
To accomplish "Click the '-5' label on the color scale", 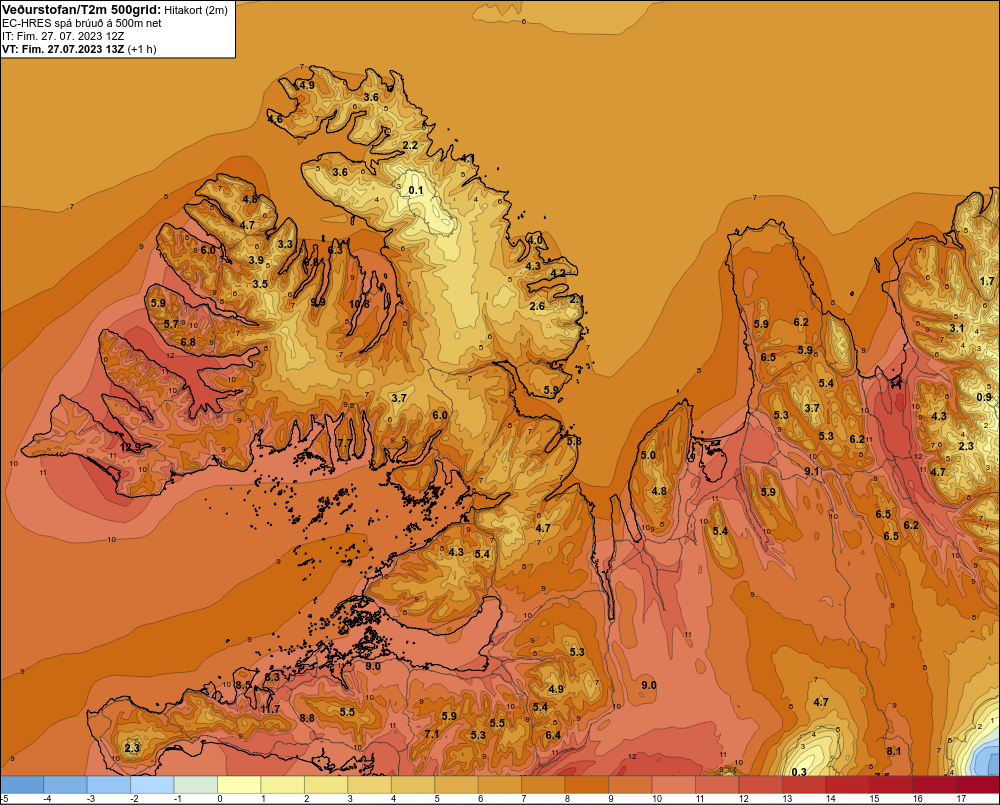I will (4, 799).
